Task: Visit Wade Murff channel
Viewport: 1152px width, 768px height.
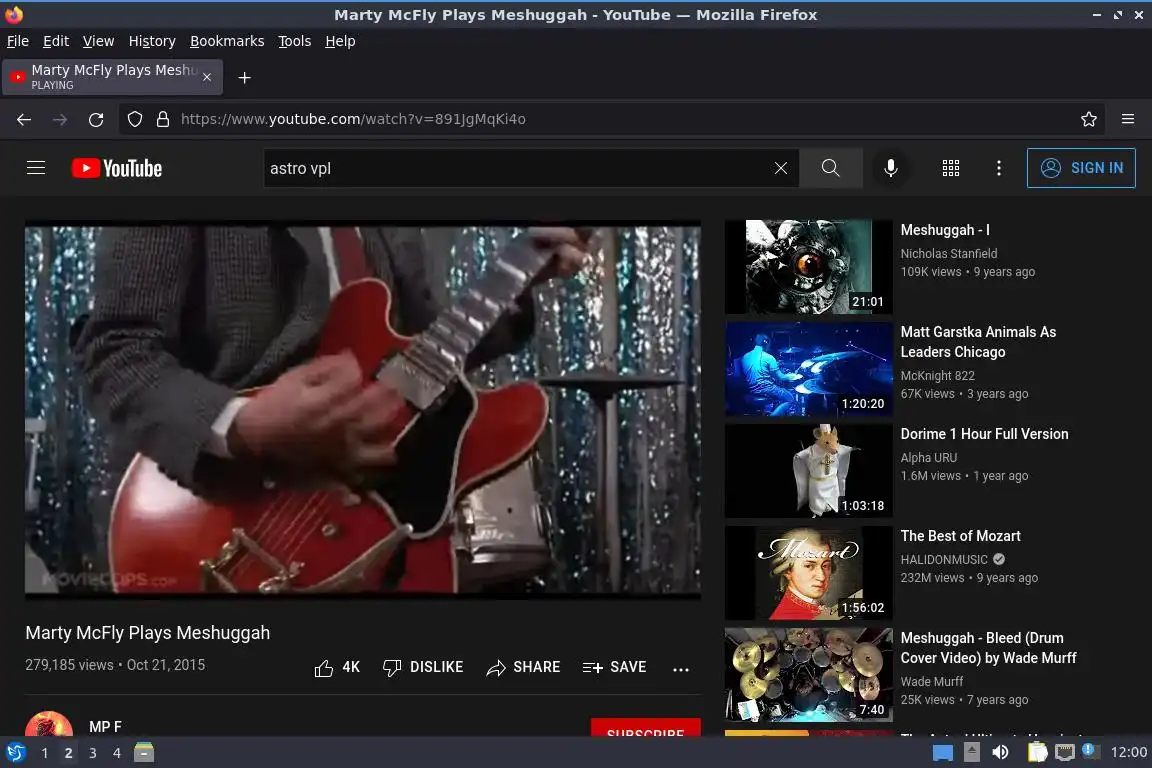Action: tap(932, 682)
